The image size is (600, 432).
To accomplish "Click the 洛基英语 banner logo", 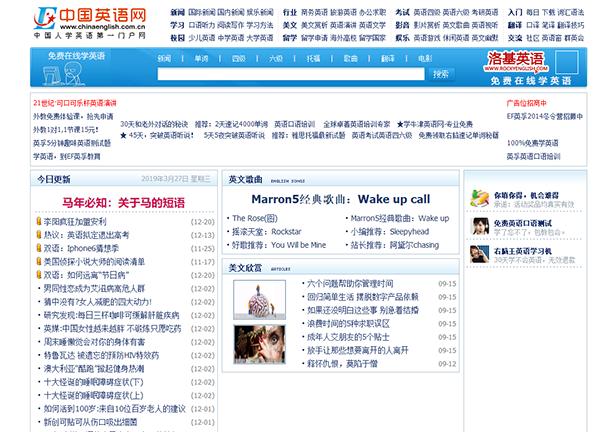I will (x=516, y=62).
